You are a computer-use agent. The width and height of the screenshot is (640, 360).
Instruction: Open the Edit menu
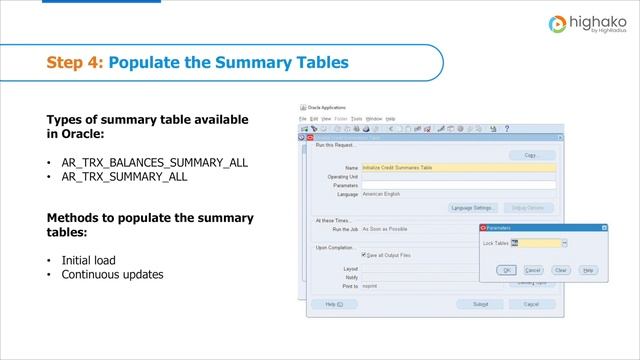tap(314, 119)
